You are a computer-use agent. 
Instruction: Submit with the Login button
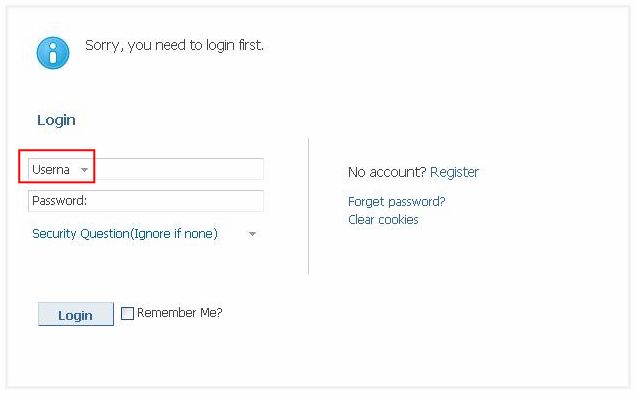click(x=76, y=314)
